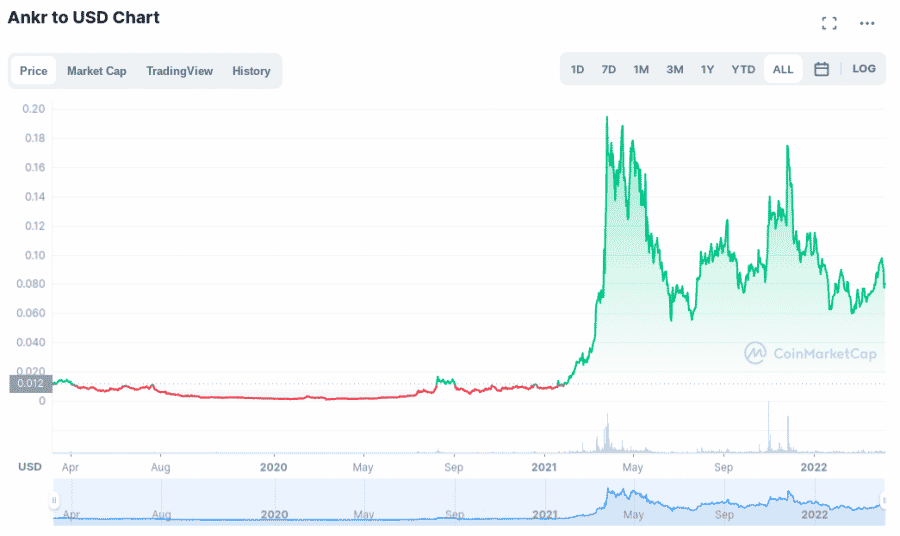Open the calendar date range picker

[821, 69]
